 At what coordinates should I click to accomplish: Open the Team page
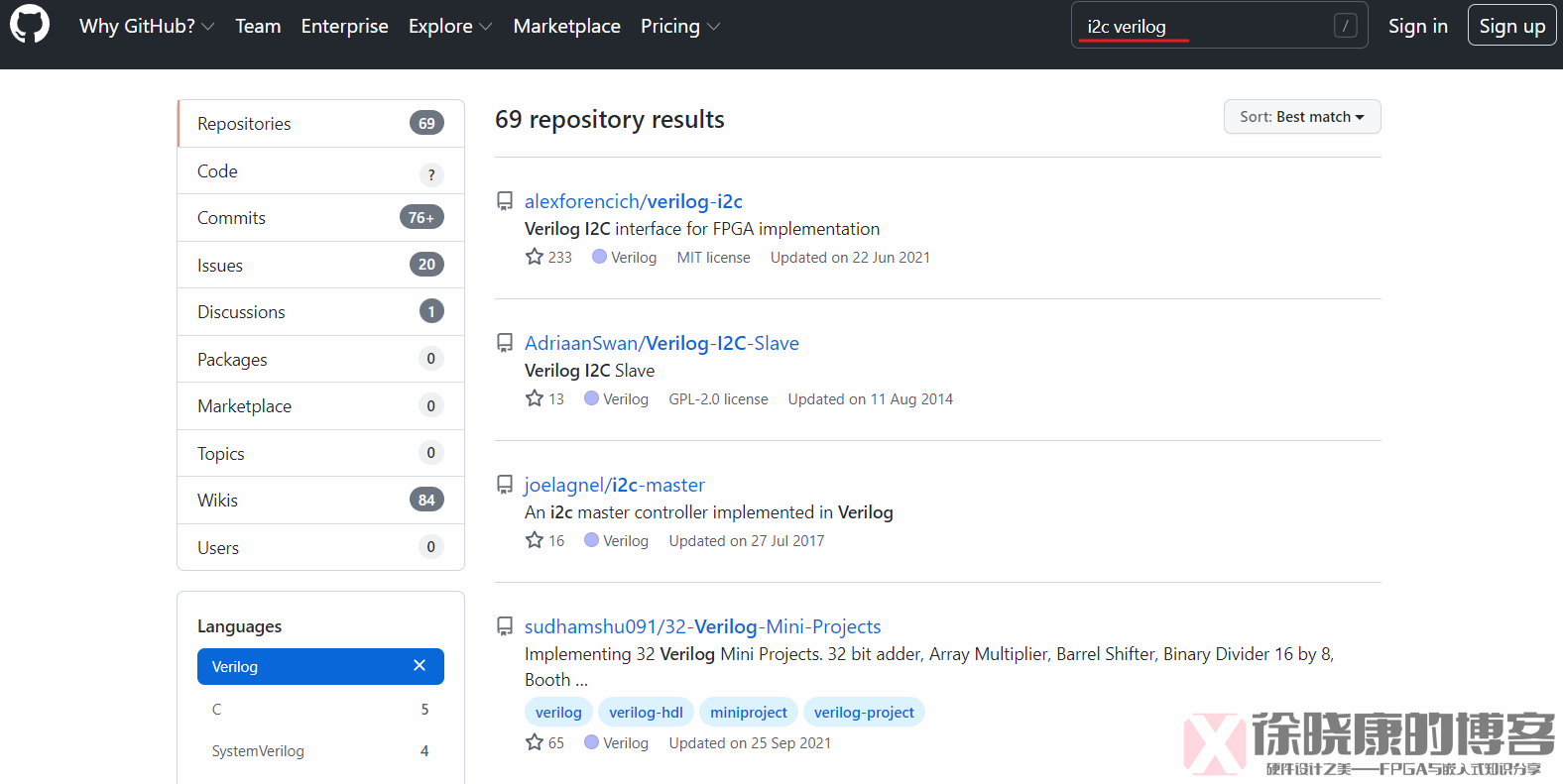258,26
